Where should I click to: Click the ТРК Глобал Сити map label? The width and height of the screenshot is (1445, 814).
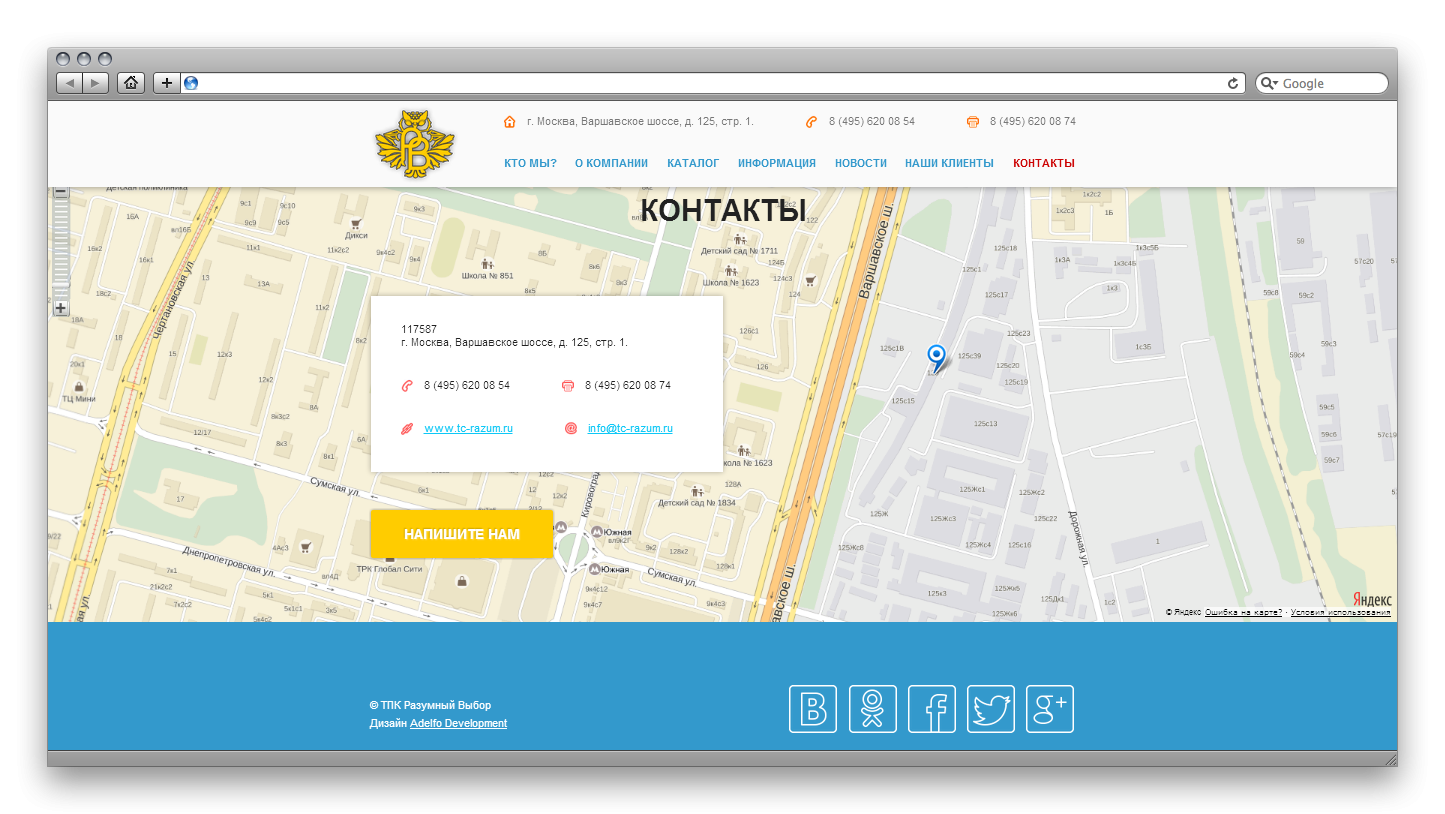[x=390, y=569]
